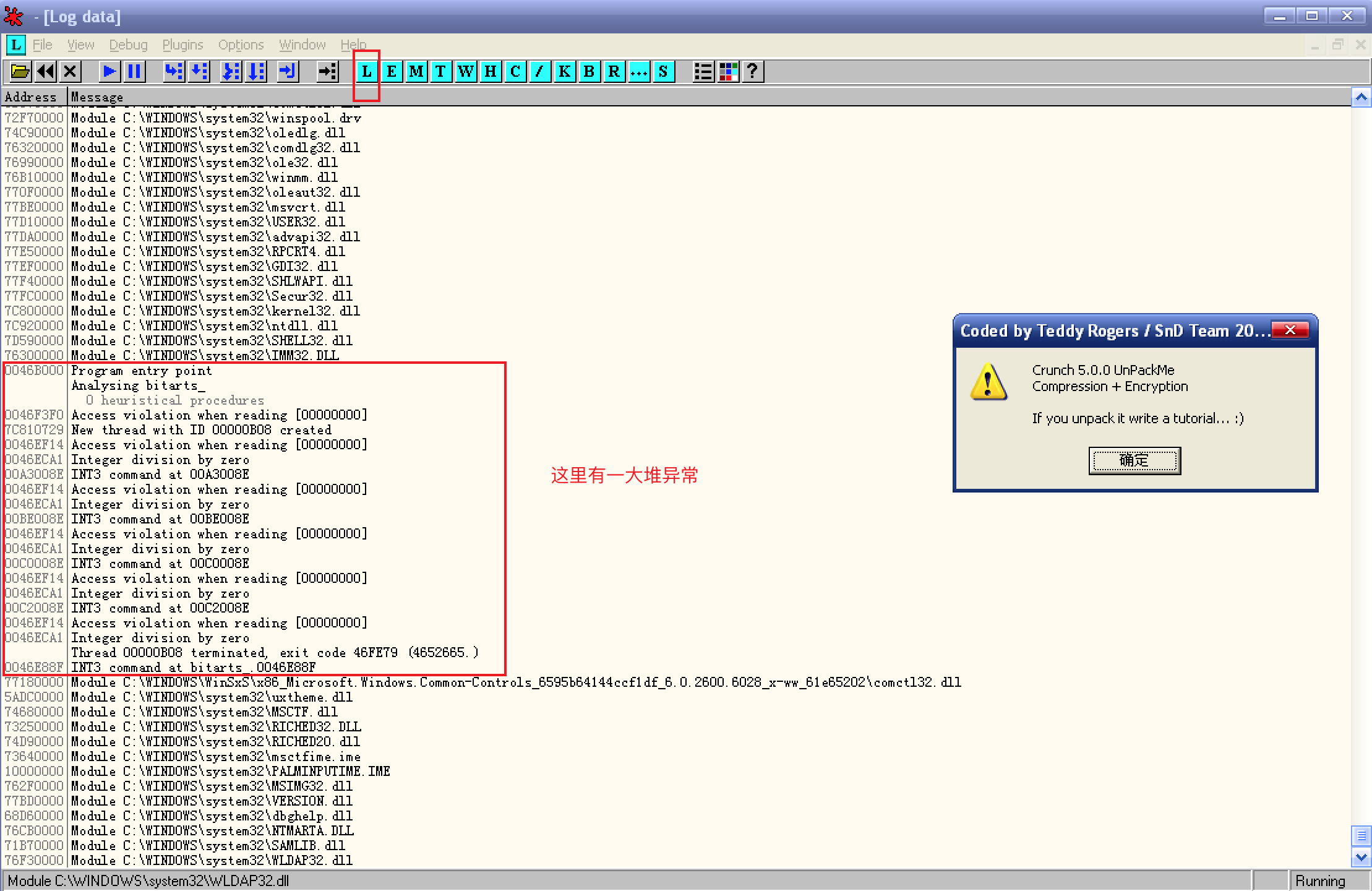The height and width of the screenshot is (891, 1372).
Task: Open the Plugins menu
Action: point(182,45)
